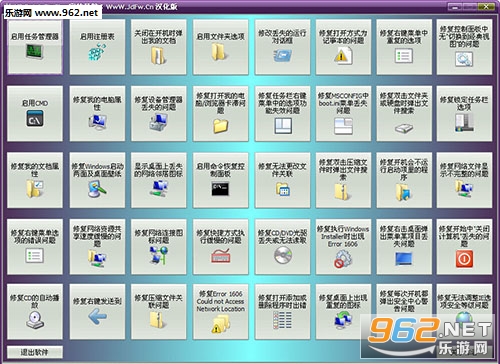500x364 pixels.
Task: Choose the 启用文件夹选项 (Enable Folder Options) tile
Action: (221, 47)
